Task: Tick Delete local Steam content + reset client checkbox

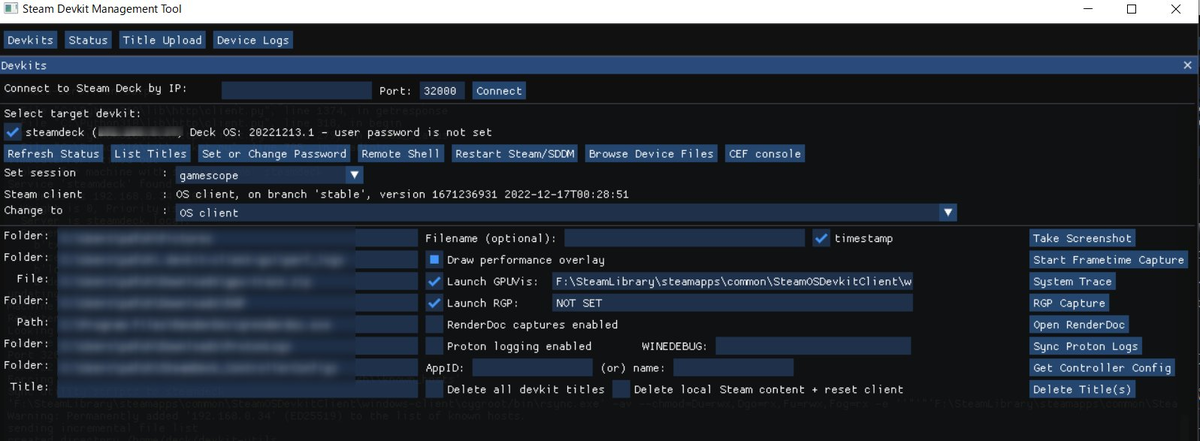Action: 621,389
